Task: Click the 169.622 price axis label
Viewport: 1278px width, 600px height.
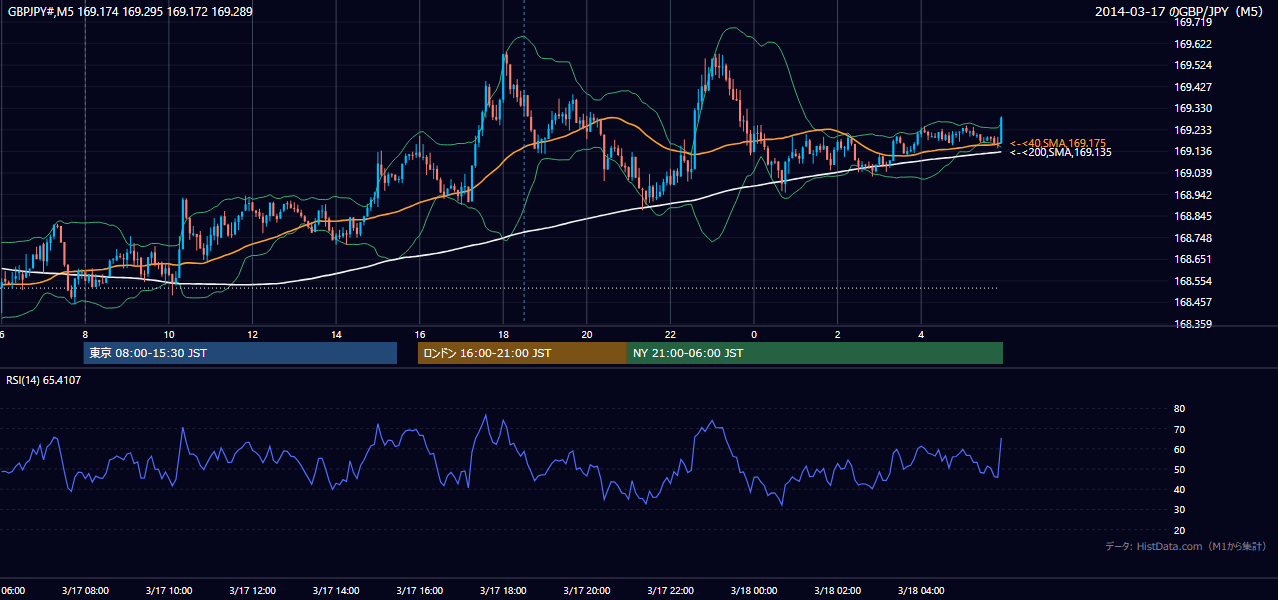Action: coord(1192,44)
